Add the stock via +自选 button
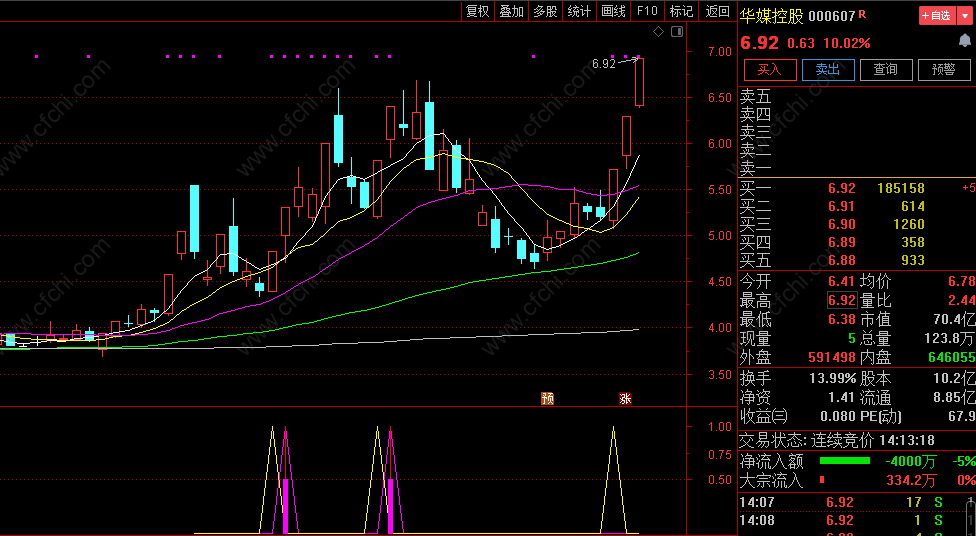 click(x=937, y=16)
